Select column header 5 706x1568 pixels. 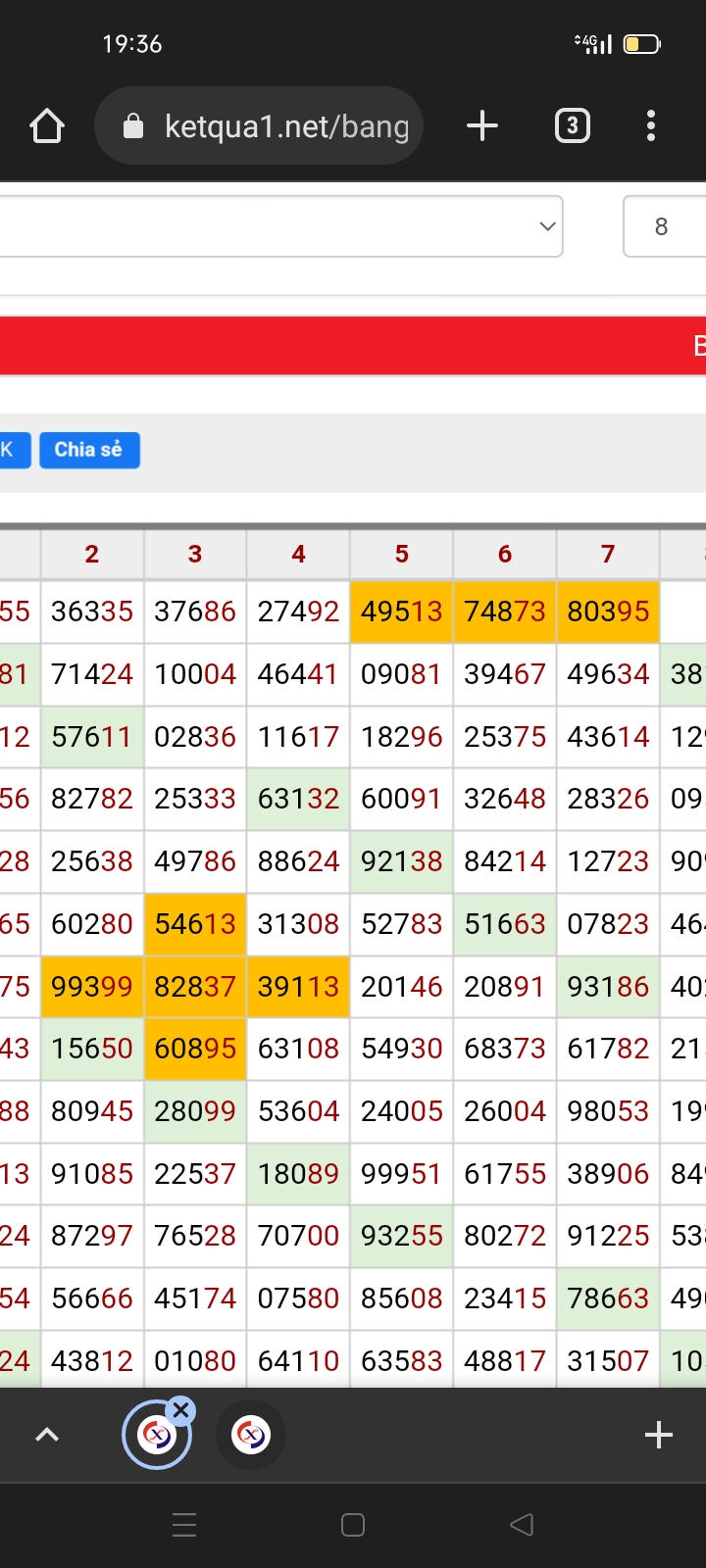(402, 555)
